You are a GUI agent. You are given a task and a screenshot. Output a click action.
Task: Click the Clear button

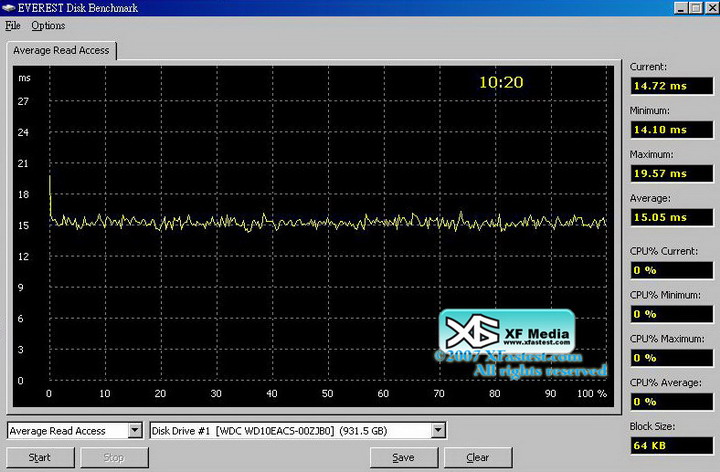(478, 457)
